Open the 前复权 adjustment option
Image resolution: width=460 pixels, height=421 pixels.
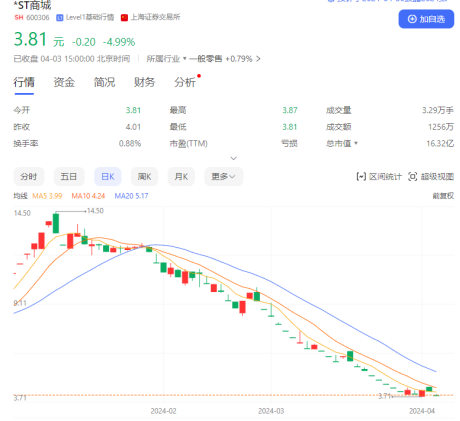tap(443, 196)
